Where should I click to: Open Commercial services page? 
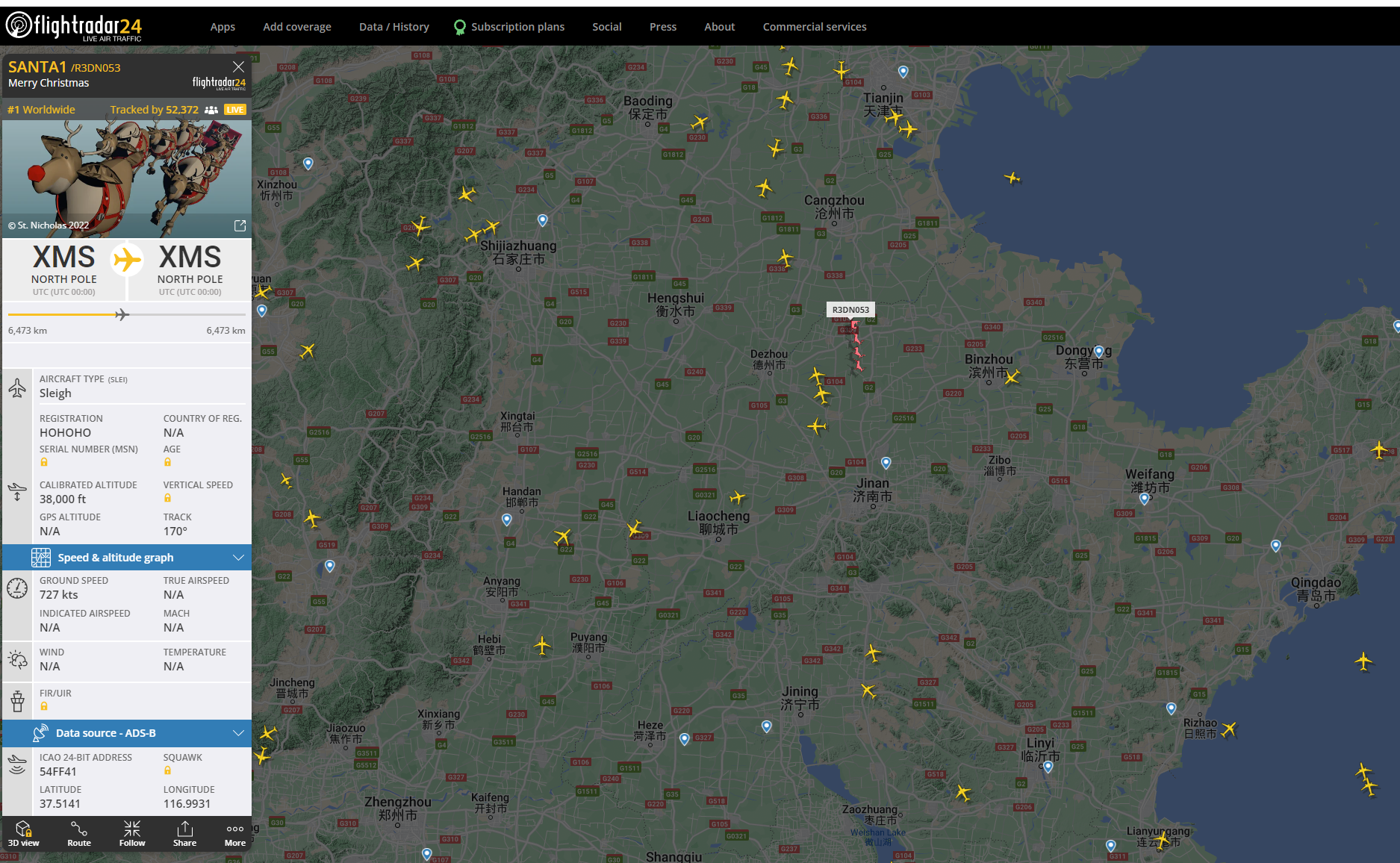coord(815,27)
